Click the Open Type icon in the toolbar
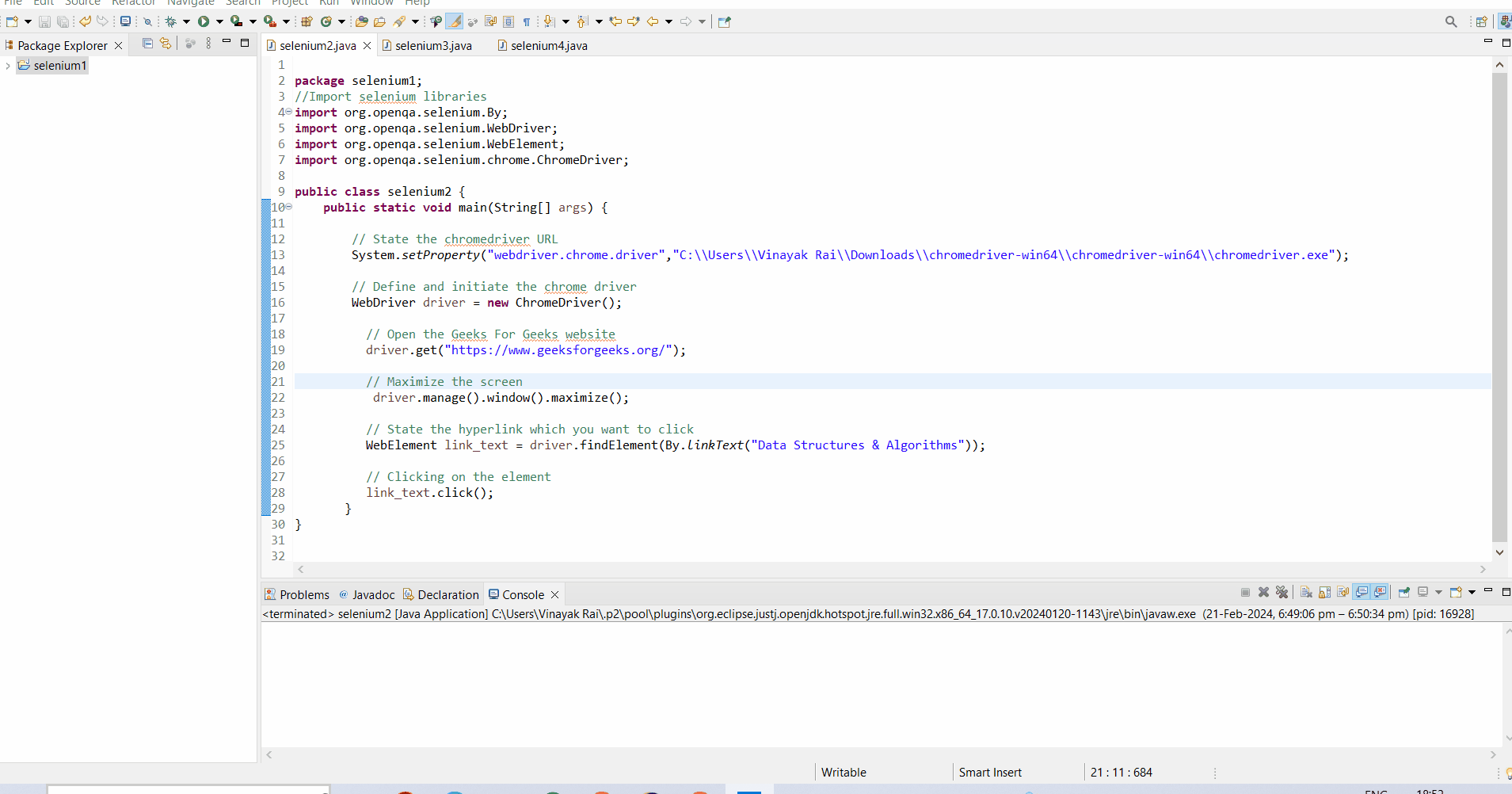Screen dimensions: 1512x794 tap(360, 21)
